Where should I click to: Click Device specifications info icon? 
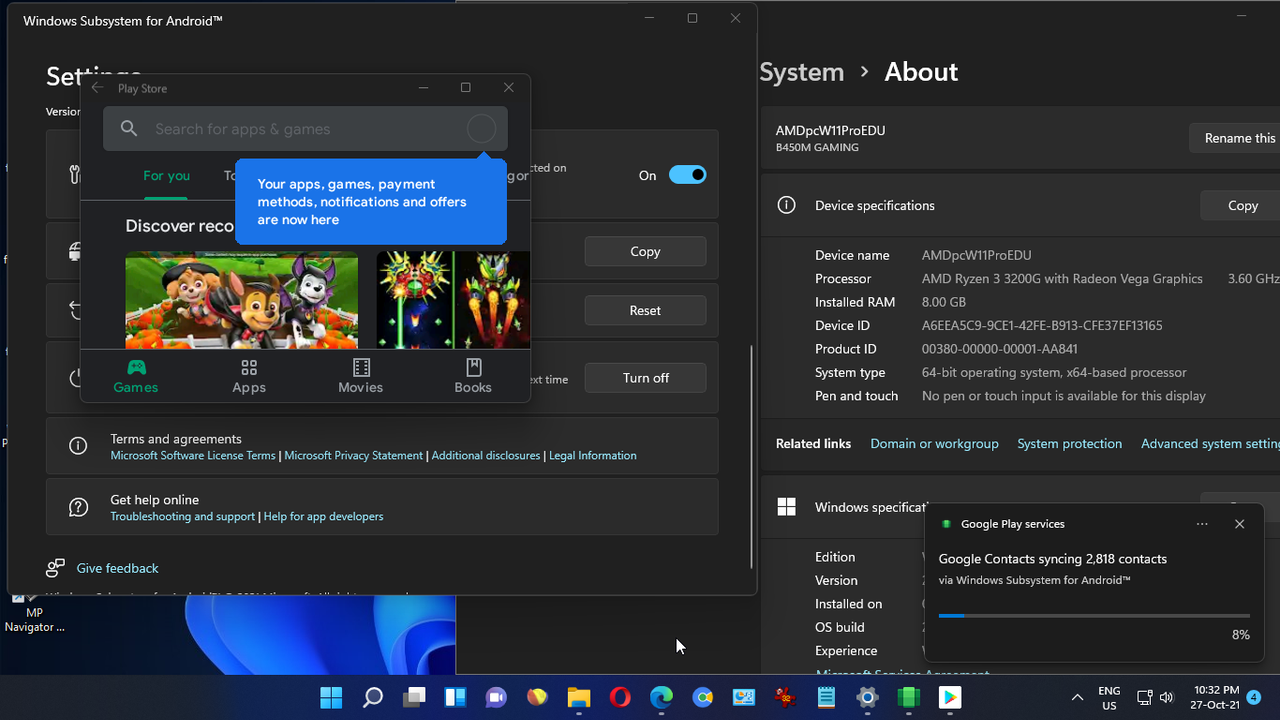(x=787, y=205)
